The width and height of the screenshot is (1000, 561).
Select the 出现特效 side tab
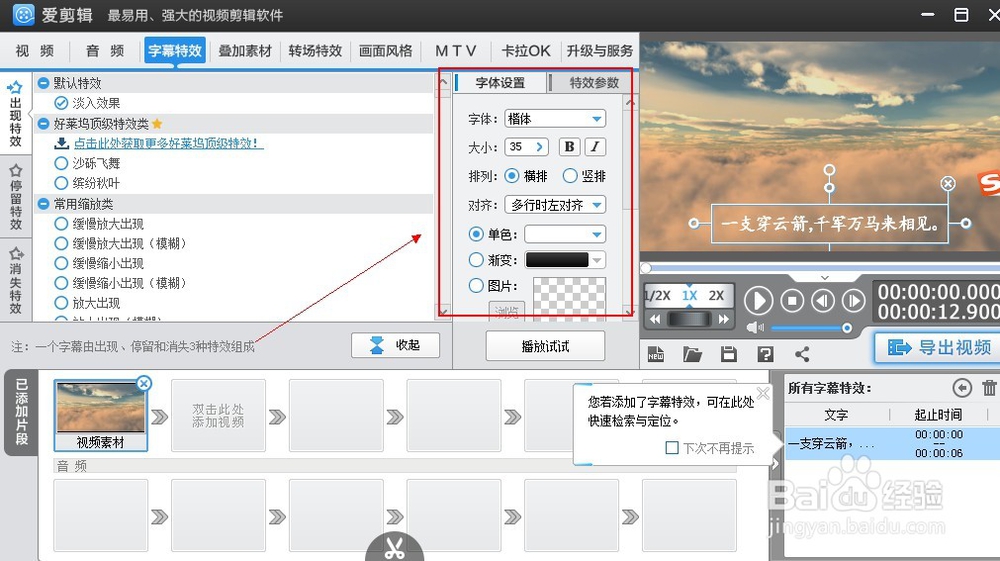[x=15, y=115]
